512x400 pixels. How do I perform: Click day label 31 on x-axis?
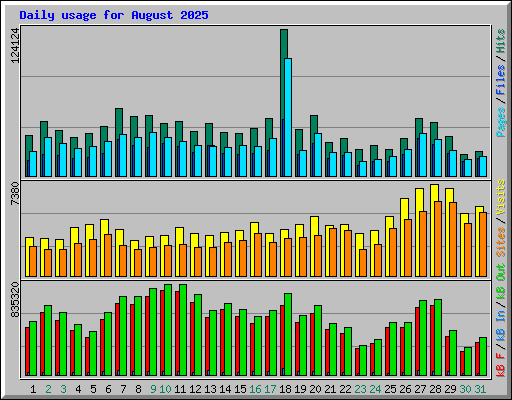(480, 389)
